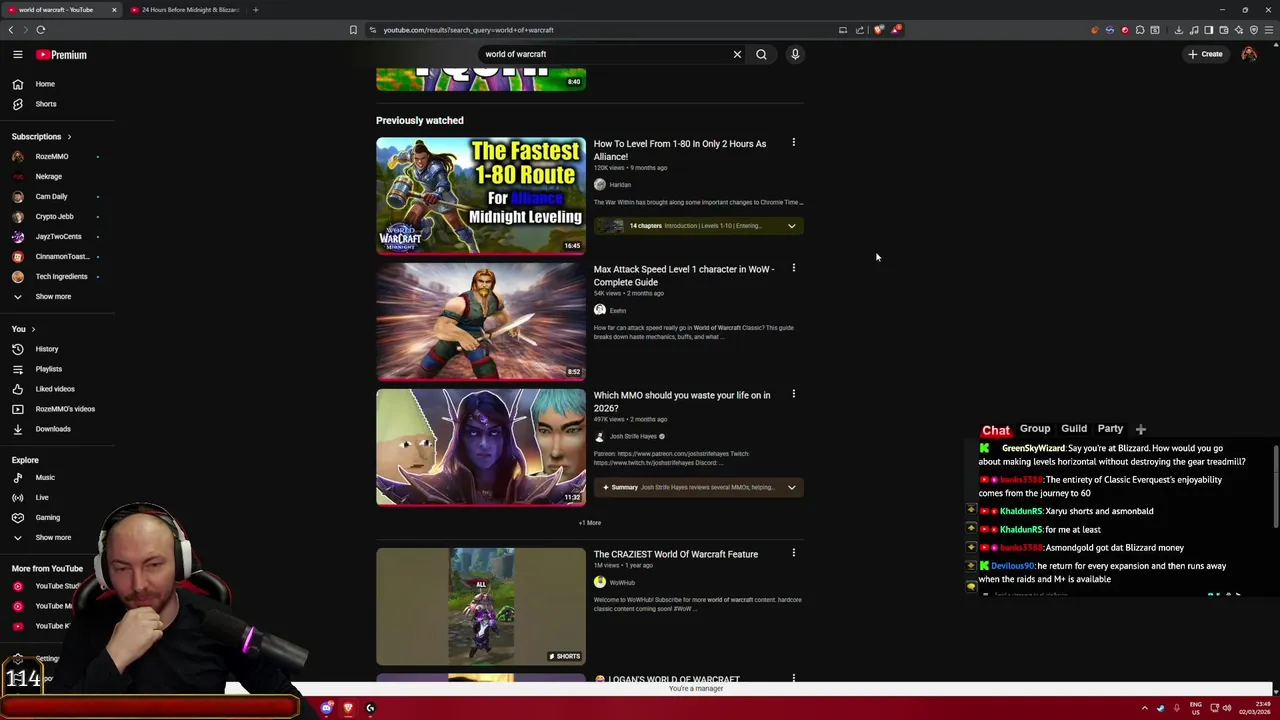The width and height of the screenshot is (1280, 720).
Task: Click the address bar URL
Action: pos(468,30)
